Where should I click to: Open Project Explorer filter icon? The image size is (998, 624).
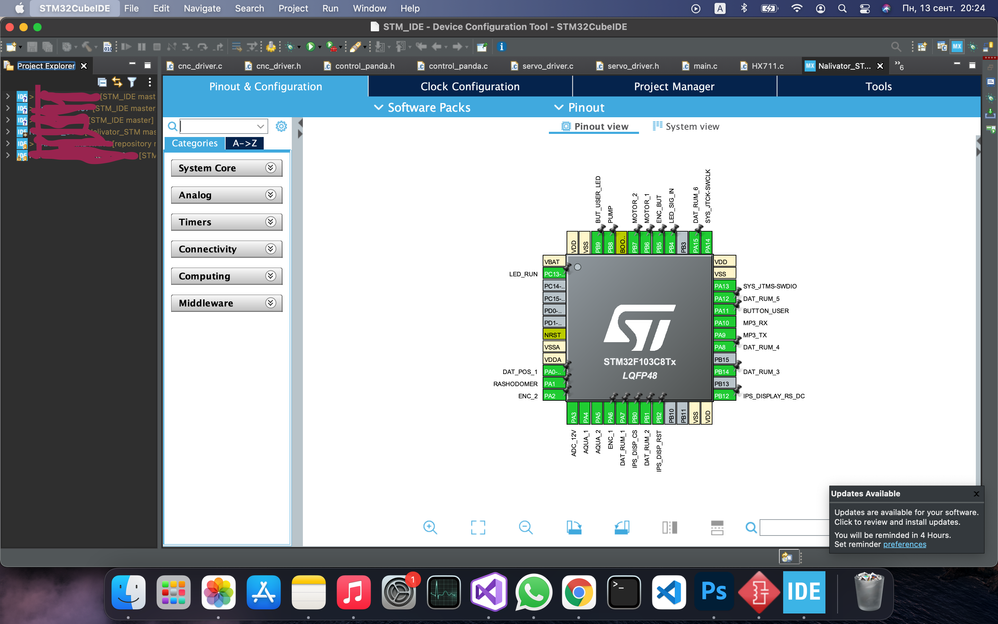[132, 82]
